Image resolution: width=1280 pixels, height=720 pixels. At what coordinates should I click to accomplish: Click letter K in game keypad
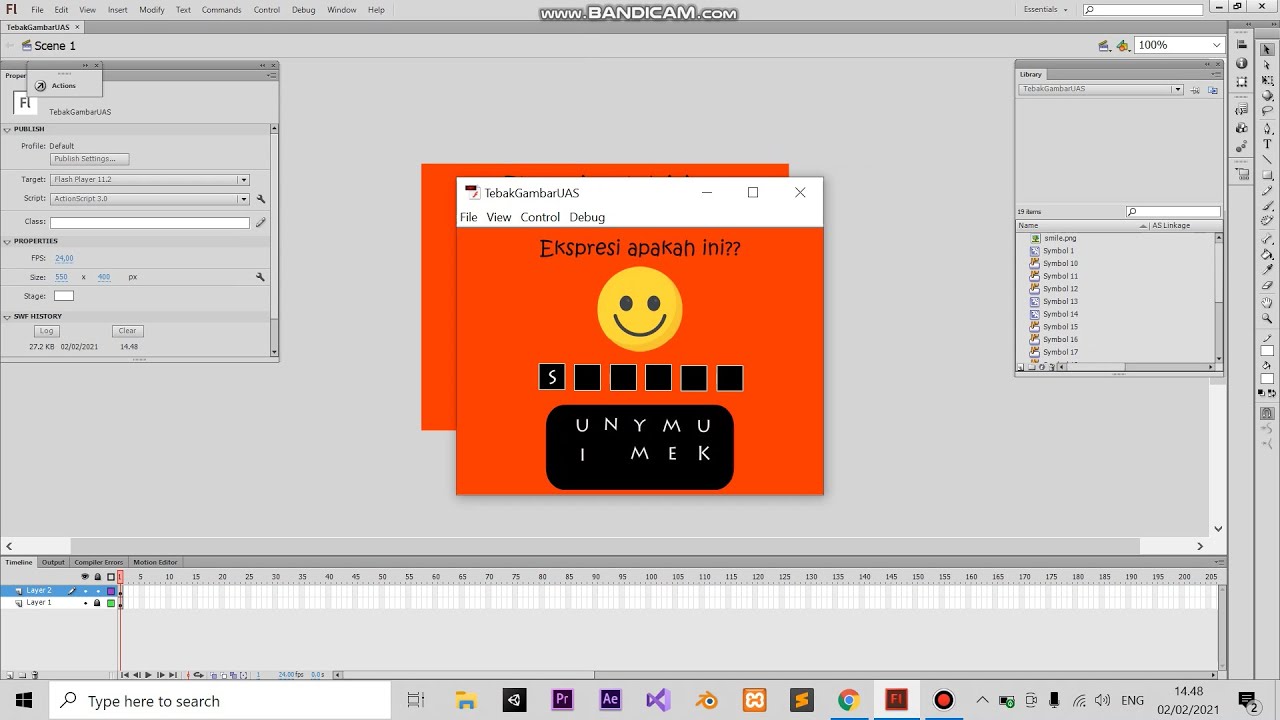tap(704, 454)
